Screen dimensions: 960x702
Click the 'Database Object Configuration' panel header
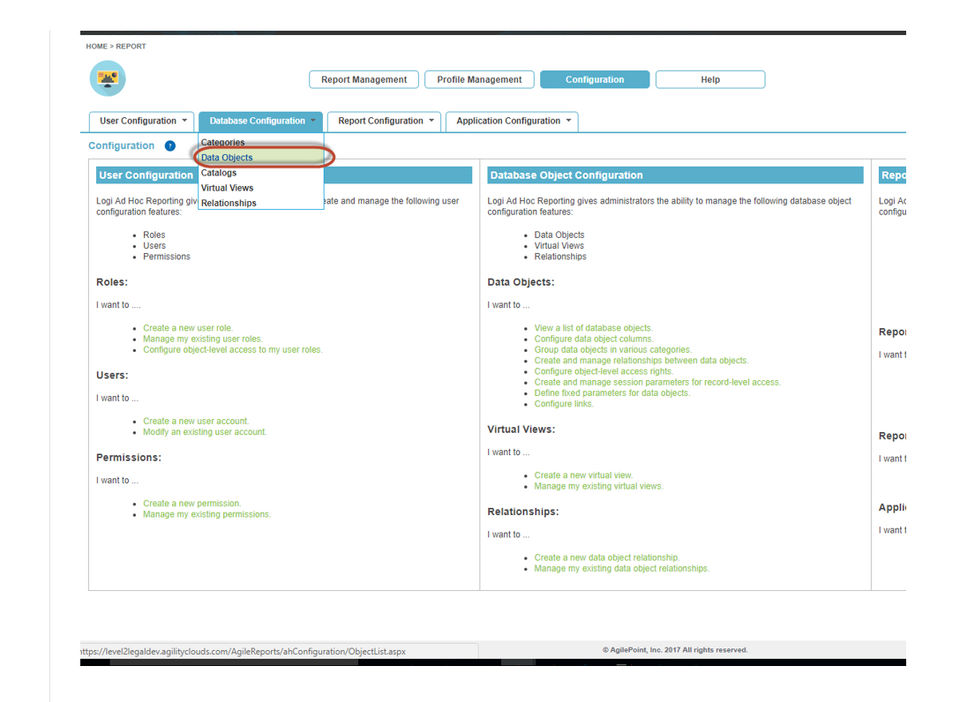tap(675, 175)
